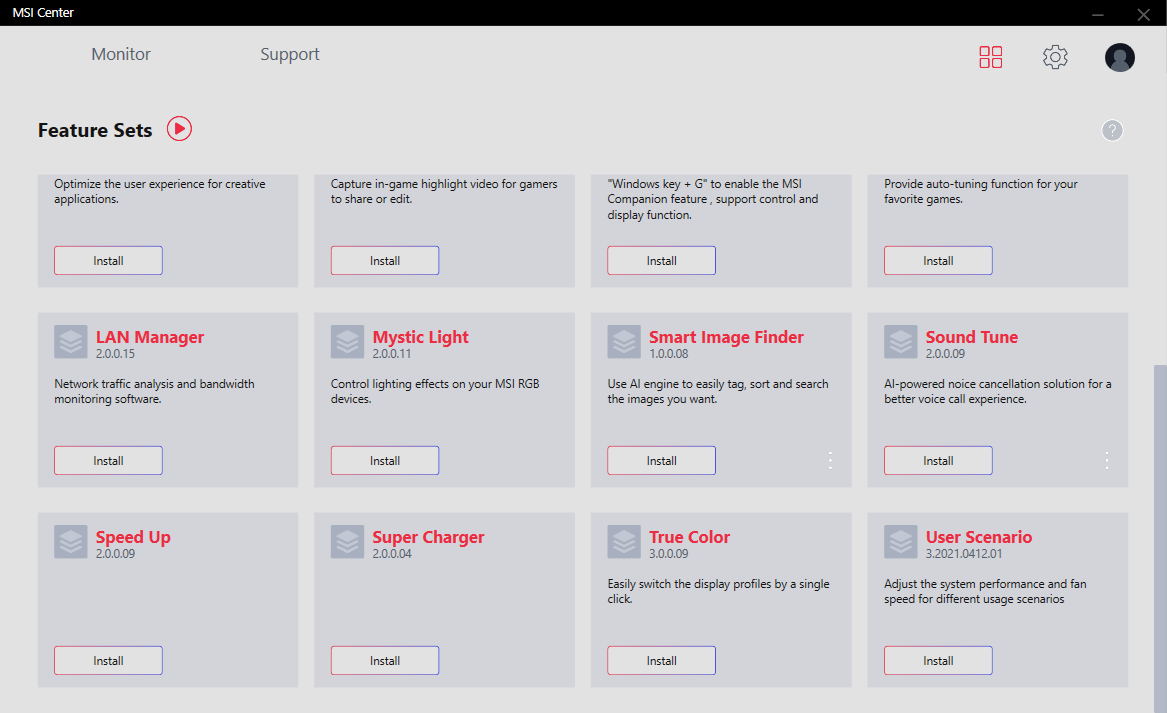1167x713 pixels.
Task: Click the Super Charger layers icon
Action: tap(348, 542)
